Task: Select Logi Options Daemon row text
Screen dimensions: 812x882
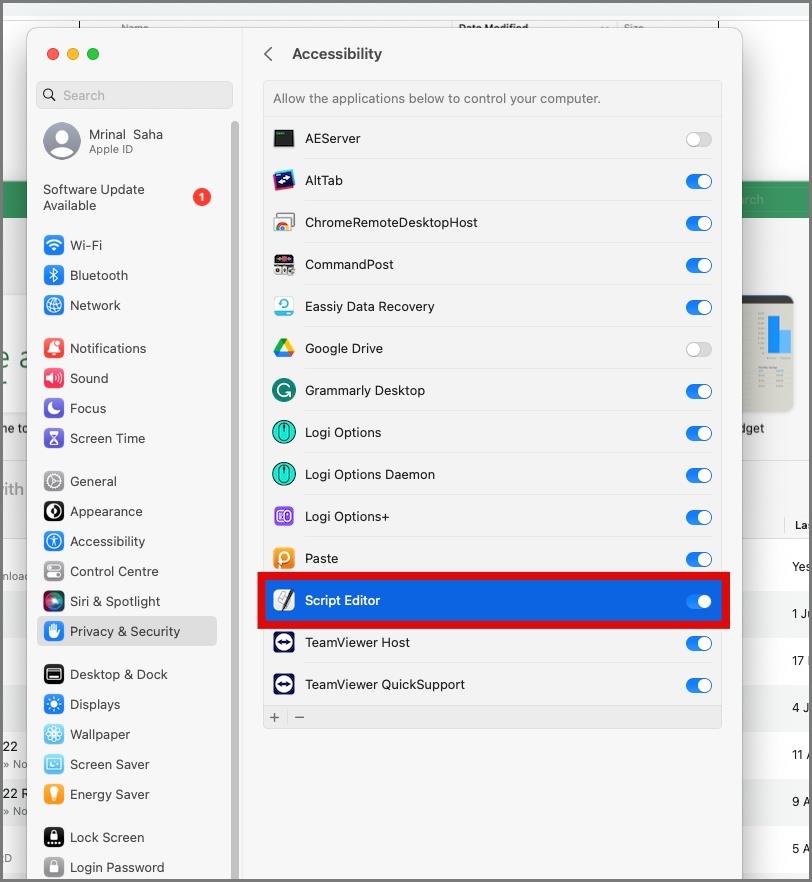Action: pyautogui.click(x=369, y=474)
